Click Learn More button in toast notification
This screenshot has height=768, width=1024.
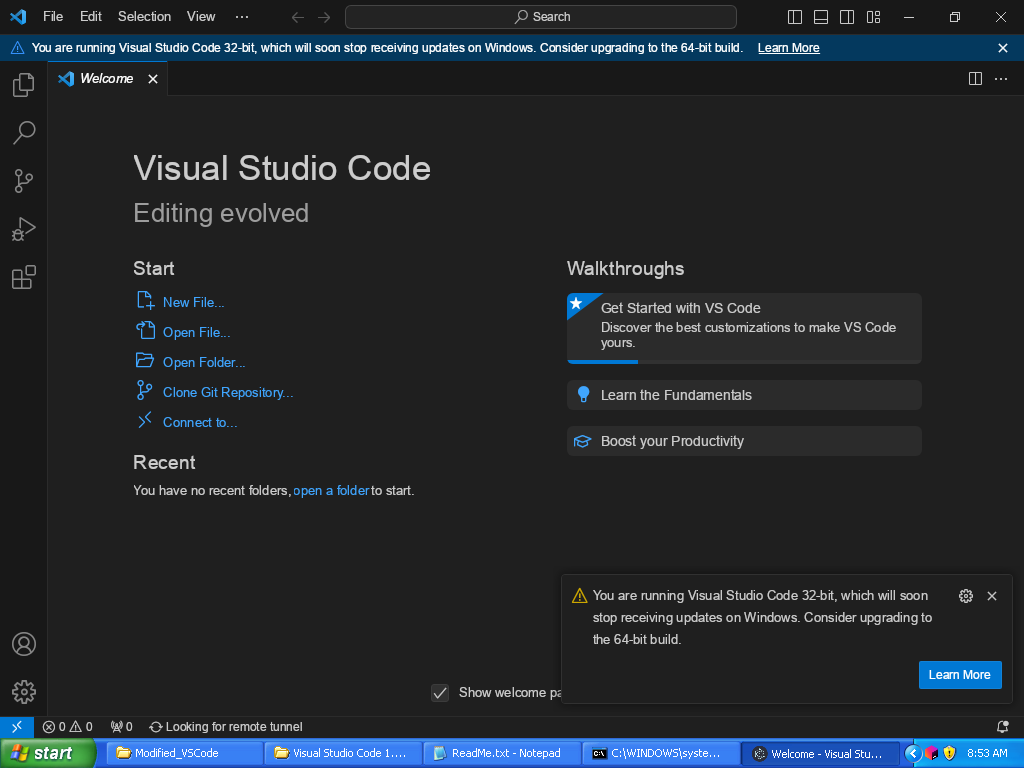point(960,675)
